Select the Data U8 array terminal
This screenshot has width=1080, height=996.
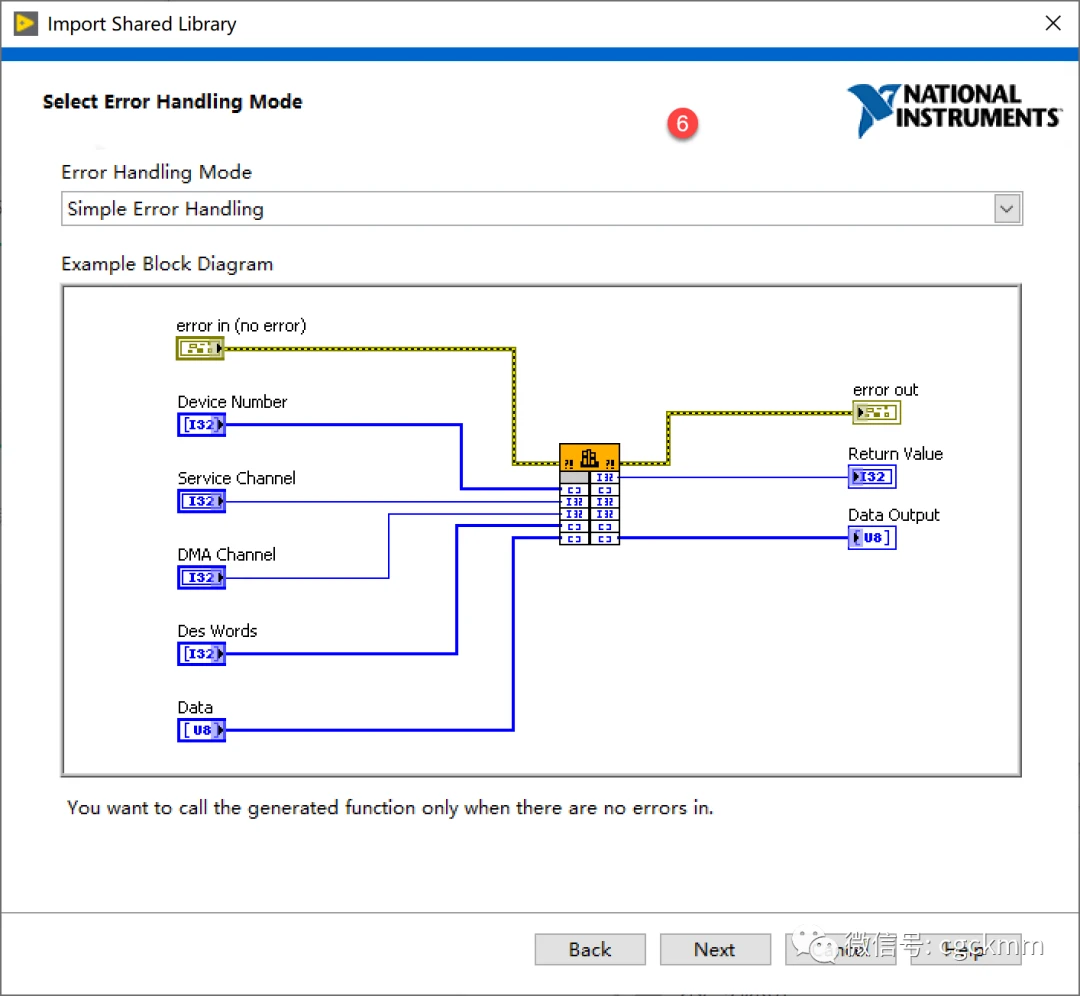pos(201,731)
